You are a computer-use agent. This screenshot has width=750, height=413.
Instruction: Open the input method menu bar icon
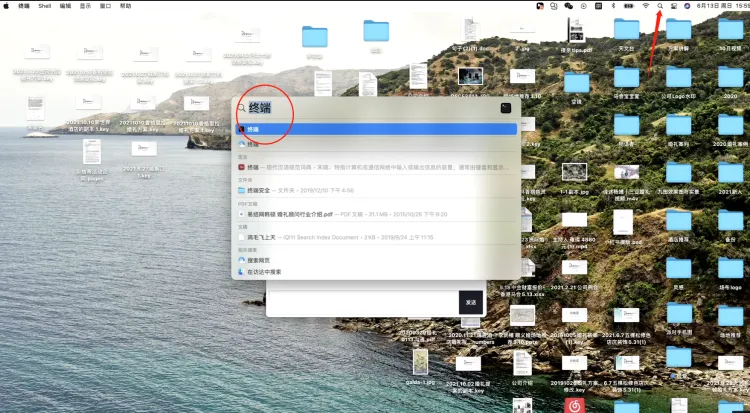coord(598,6)
